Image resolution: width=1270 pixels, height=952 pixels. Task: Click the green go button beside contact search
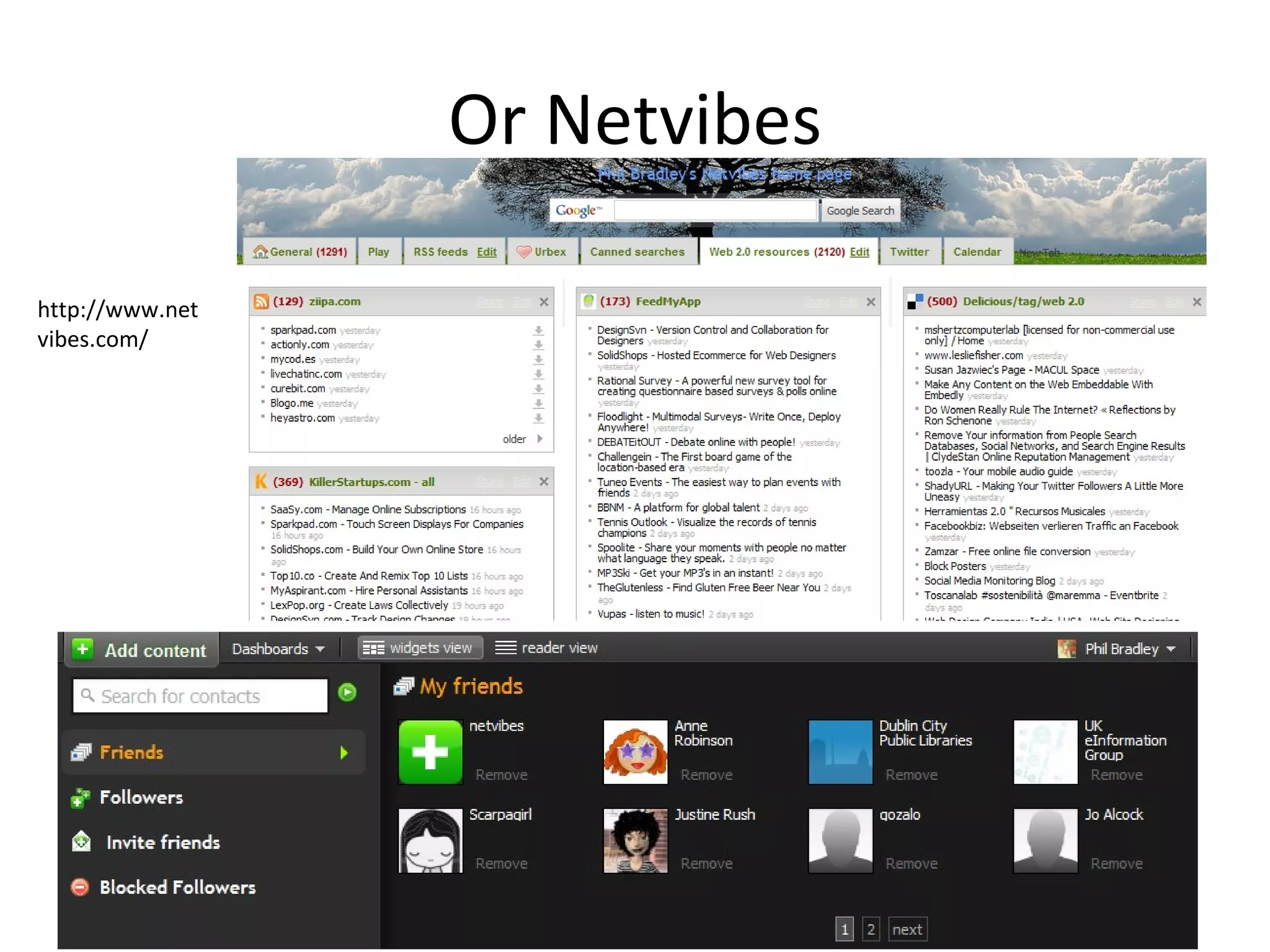coord(347,692)
